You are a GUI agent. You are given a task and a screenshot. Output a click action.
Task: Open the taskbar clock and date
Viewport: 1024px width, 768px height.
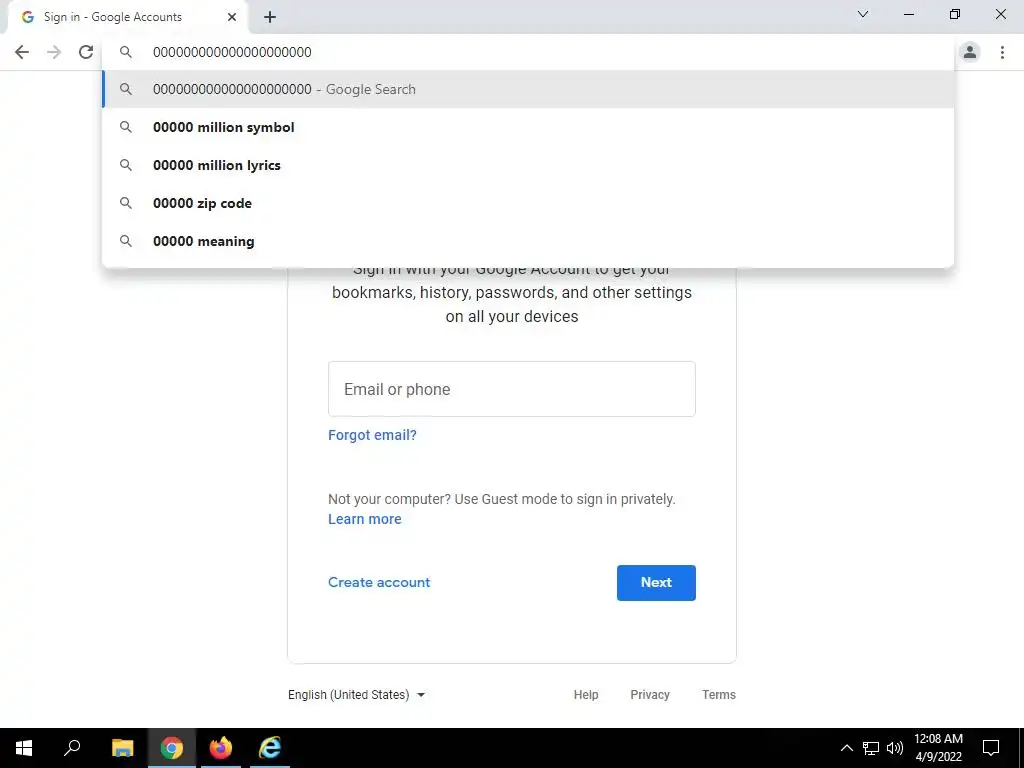click(x=938, y=748)
